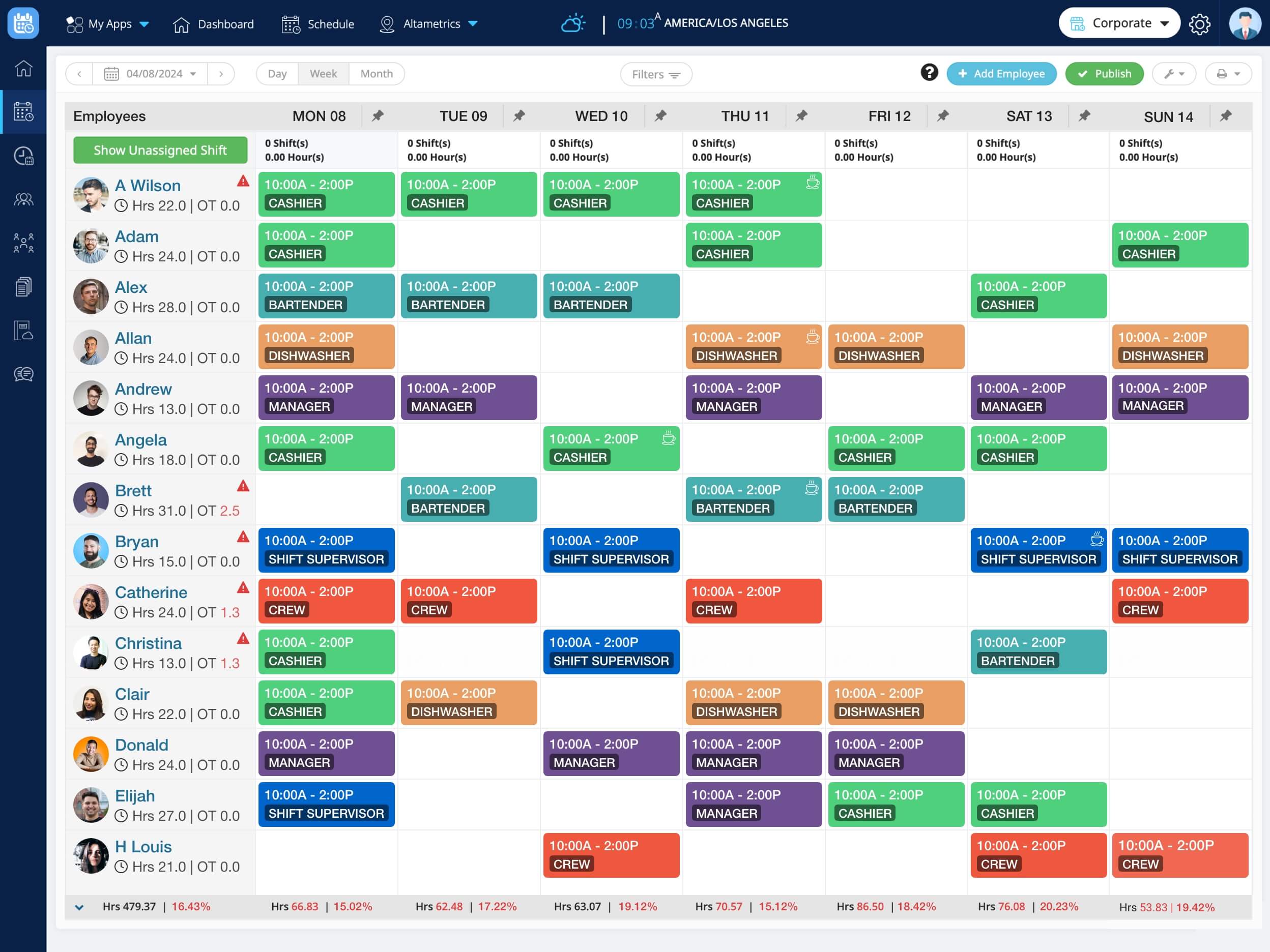Switch to the Month view tab
Screen dimensions: 1270x952
click(376, 74)
